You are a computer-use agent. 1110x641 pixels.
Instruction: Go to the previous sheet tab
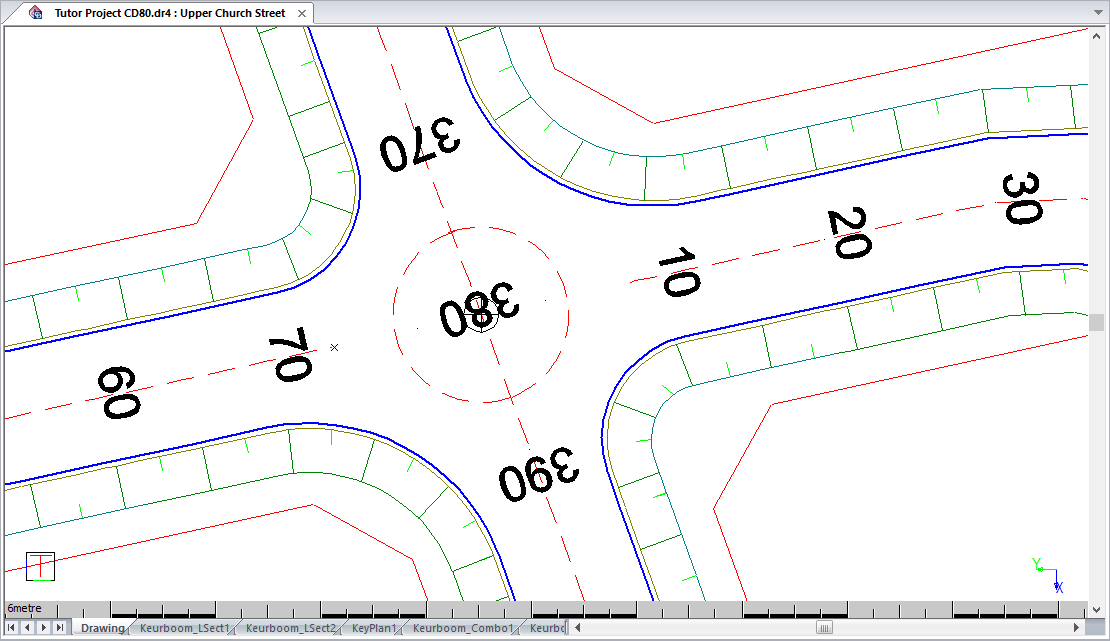click(x=27, y=628)
